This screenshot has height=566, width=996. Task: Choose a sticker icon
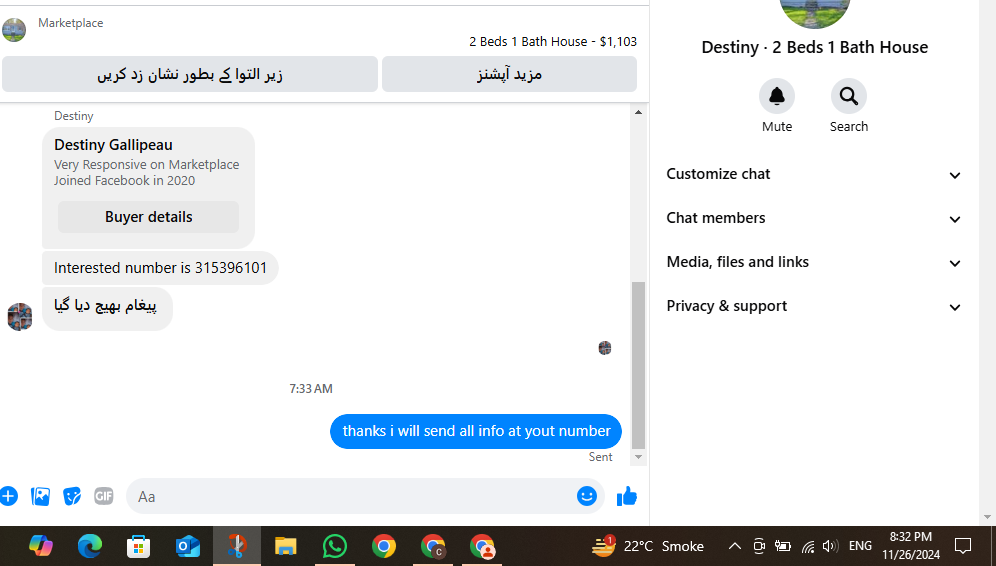(72, 496)
